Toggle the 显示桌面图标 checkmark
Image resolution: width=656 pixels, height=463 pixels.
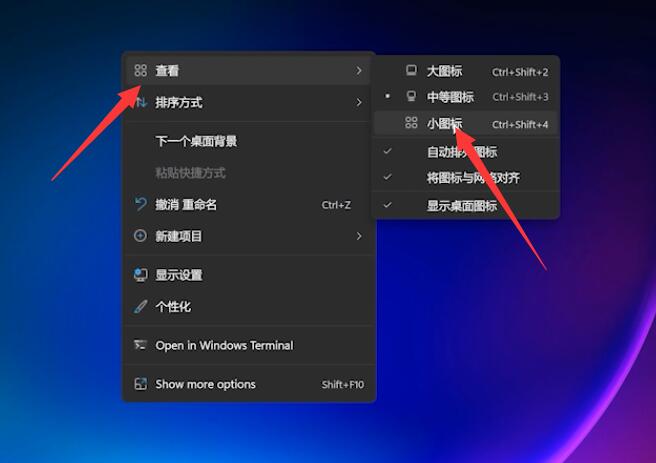[387, 205]
